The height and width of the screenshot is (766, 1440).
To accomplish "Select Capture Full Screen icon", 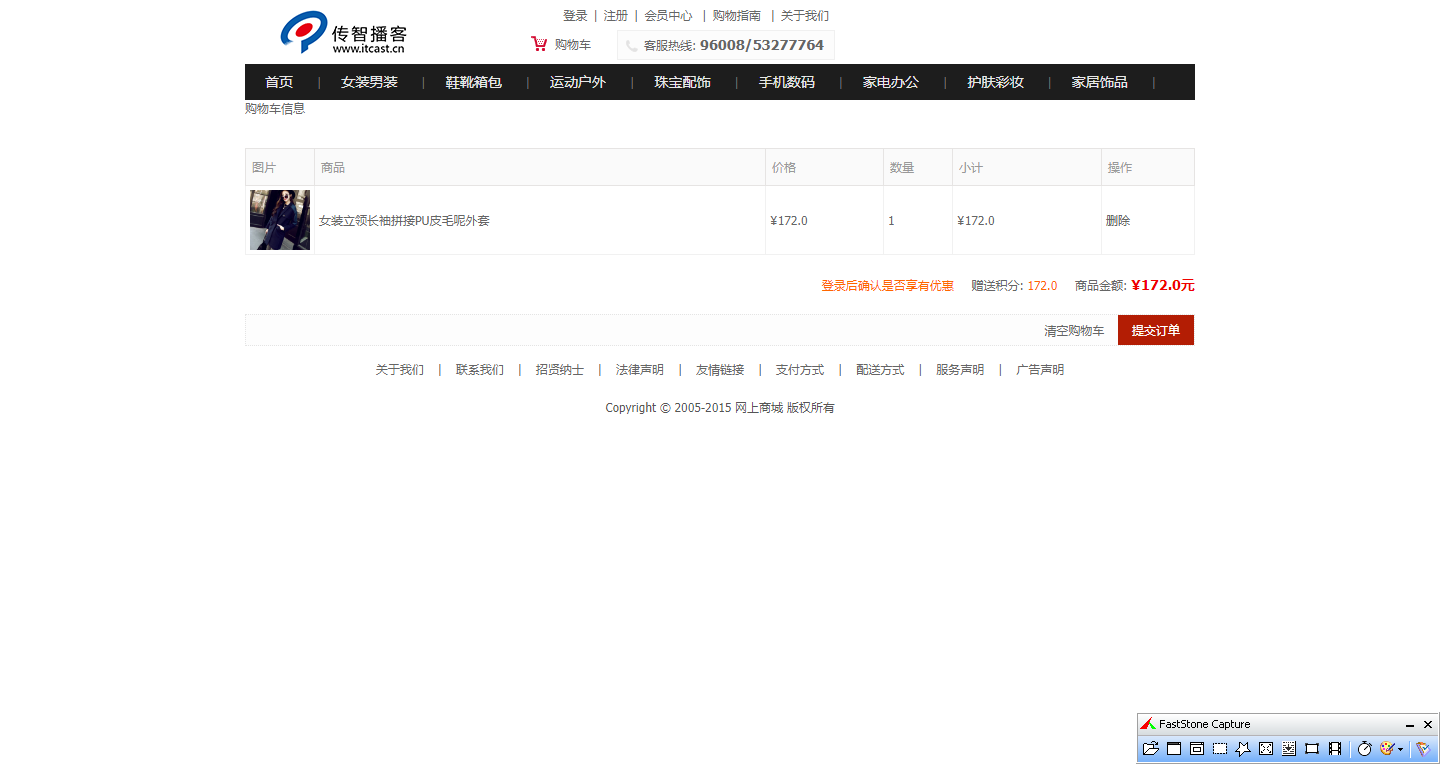I will tap(1266, 748).
